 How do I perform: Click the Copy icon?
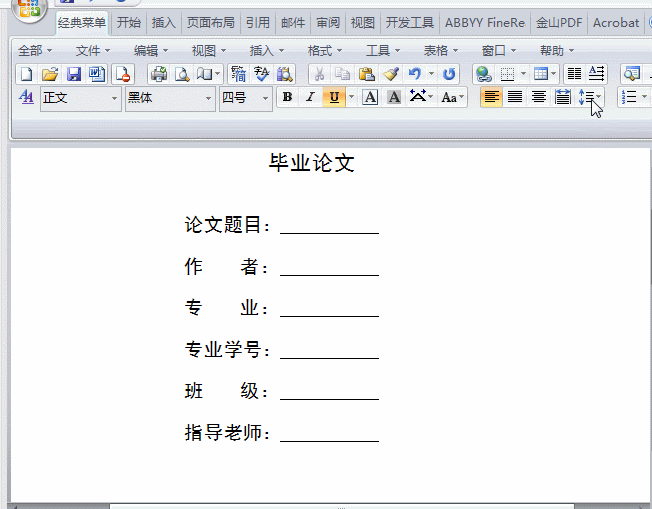[343, 74]
